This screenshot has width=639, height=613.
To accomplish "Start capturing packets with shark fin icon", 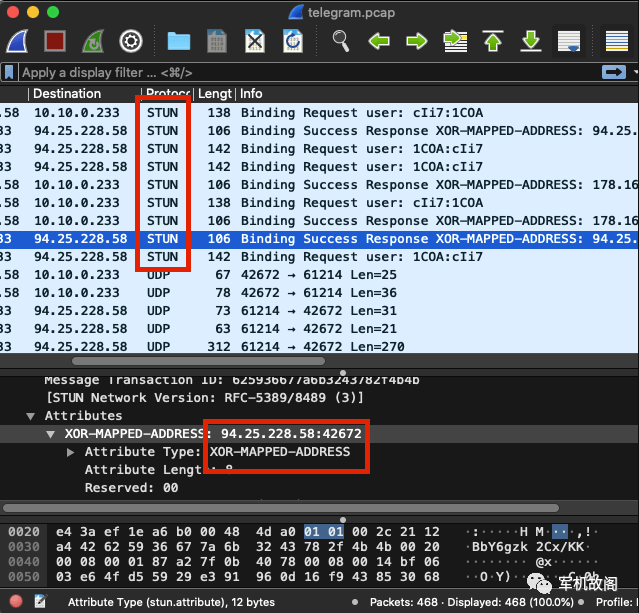I will pos(18,41).
